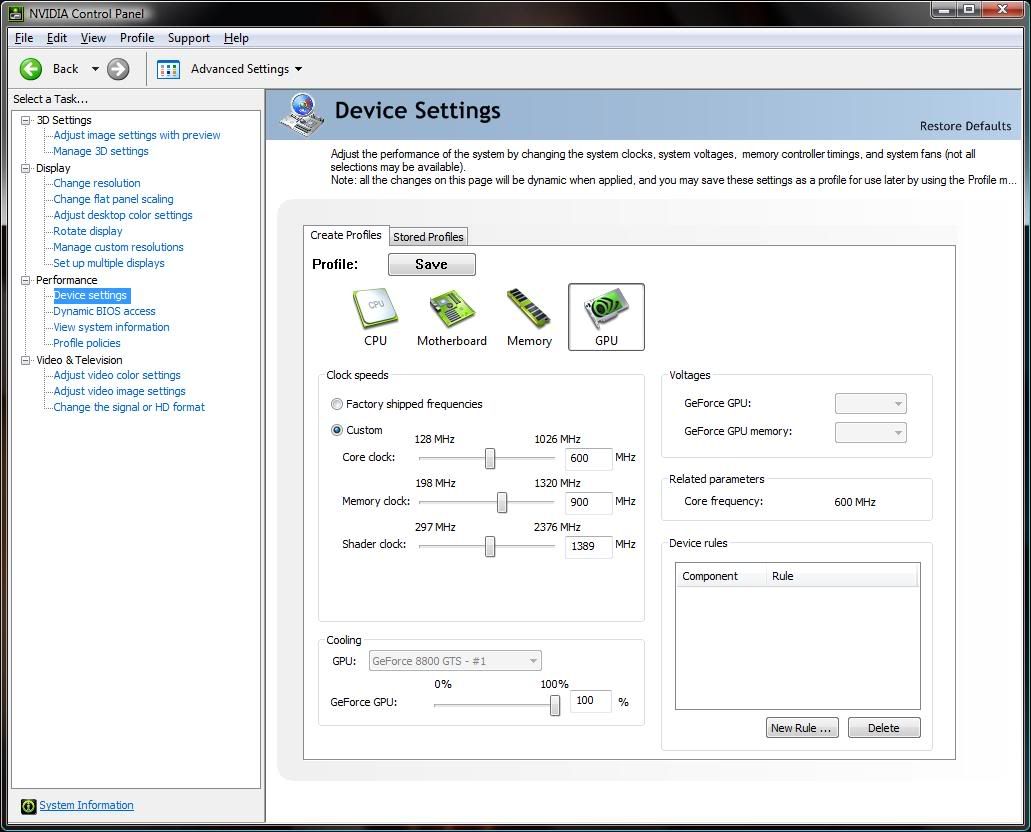Click the Memory clock slider handle

(x=502, y=502)
